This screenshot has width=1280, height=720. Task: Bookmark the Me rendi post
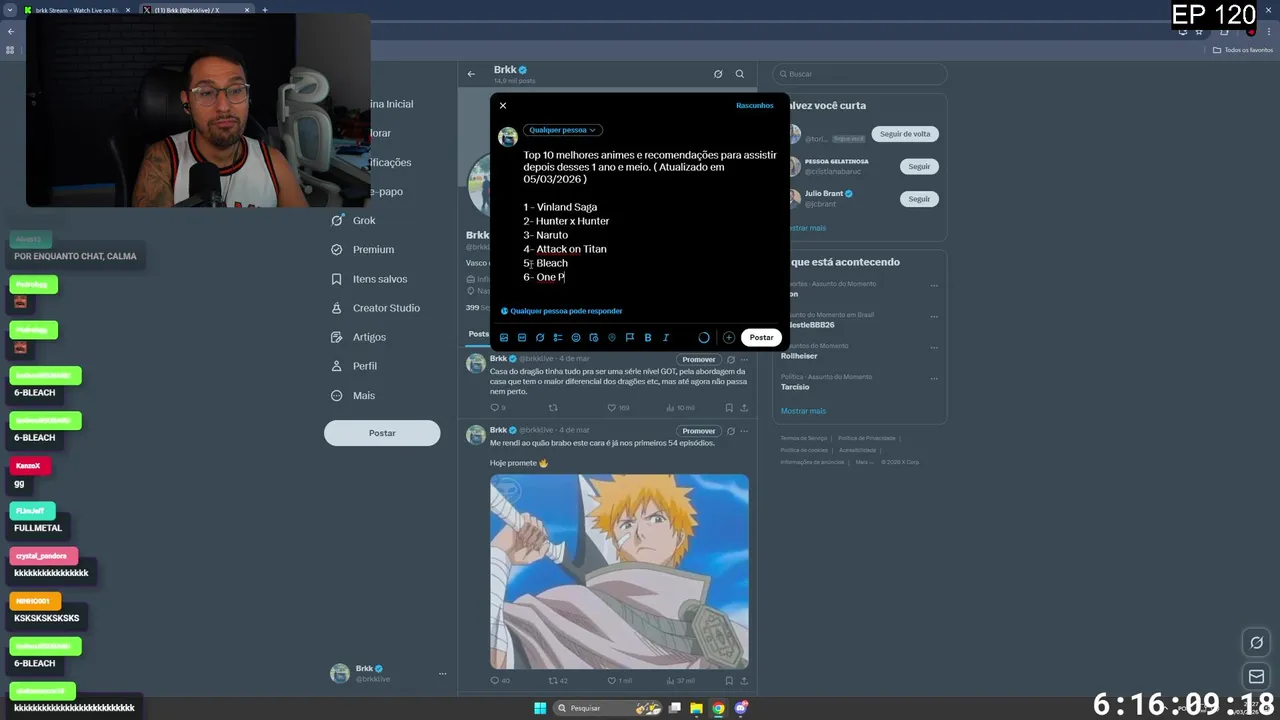[729, 681]
